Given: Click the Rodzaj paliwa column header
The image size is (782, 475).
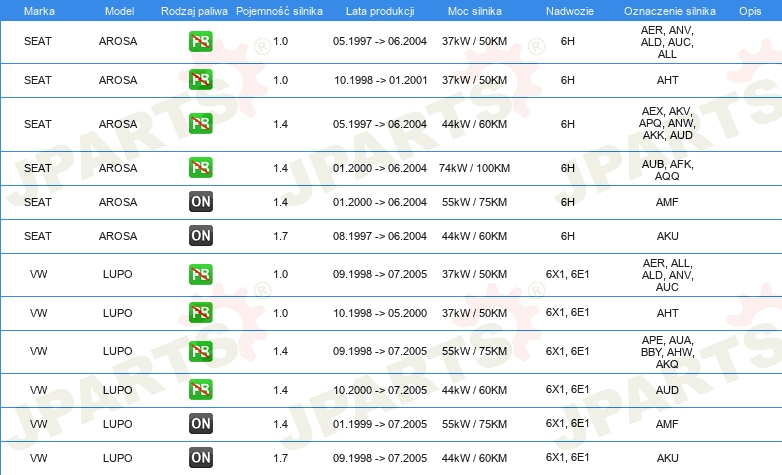Looking at the screenshot, I should coord(194,11).
